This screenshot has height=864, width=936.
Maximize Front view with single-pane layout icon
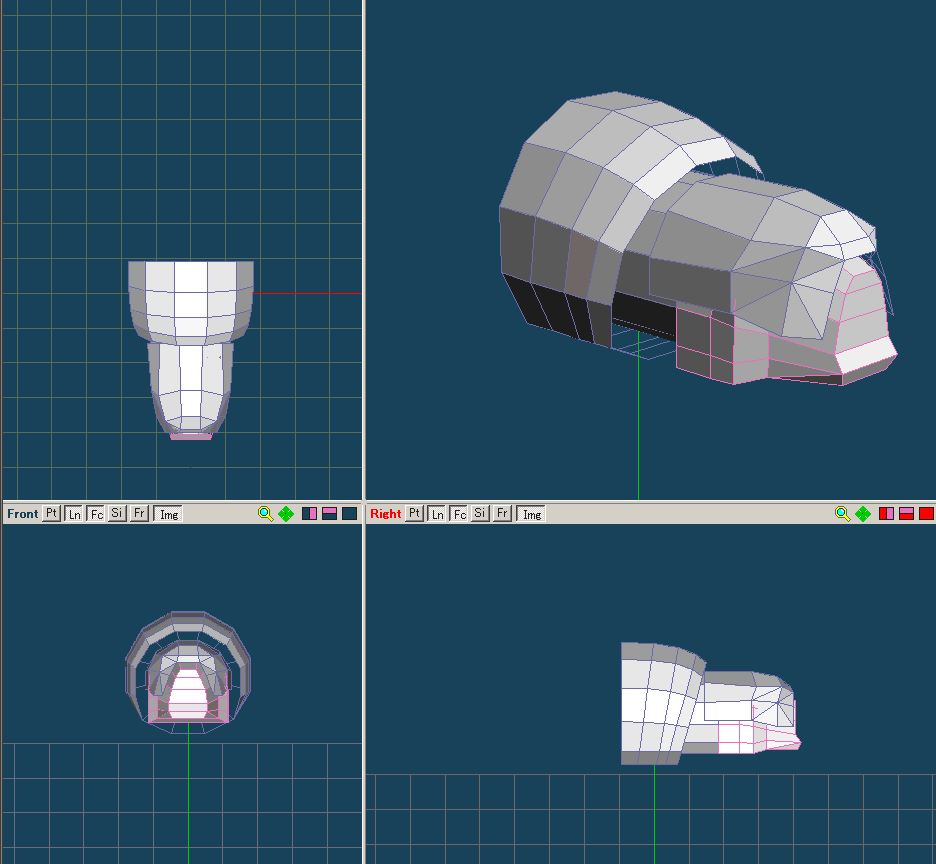349,514
